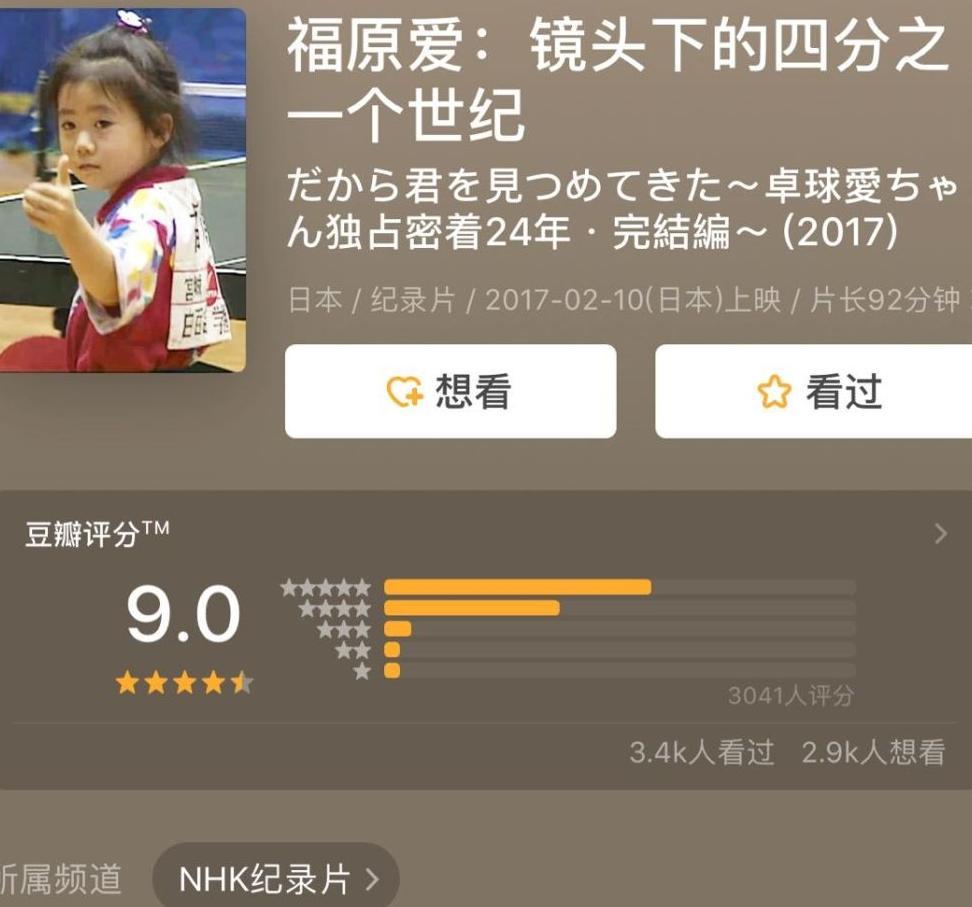Image resolution: width=972 pixels, height=907 pixels.
Task: Tap the heart-plus icon on 想看
Action: (x=404, y=392)
